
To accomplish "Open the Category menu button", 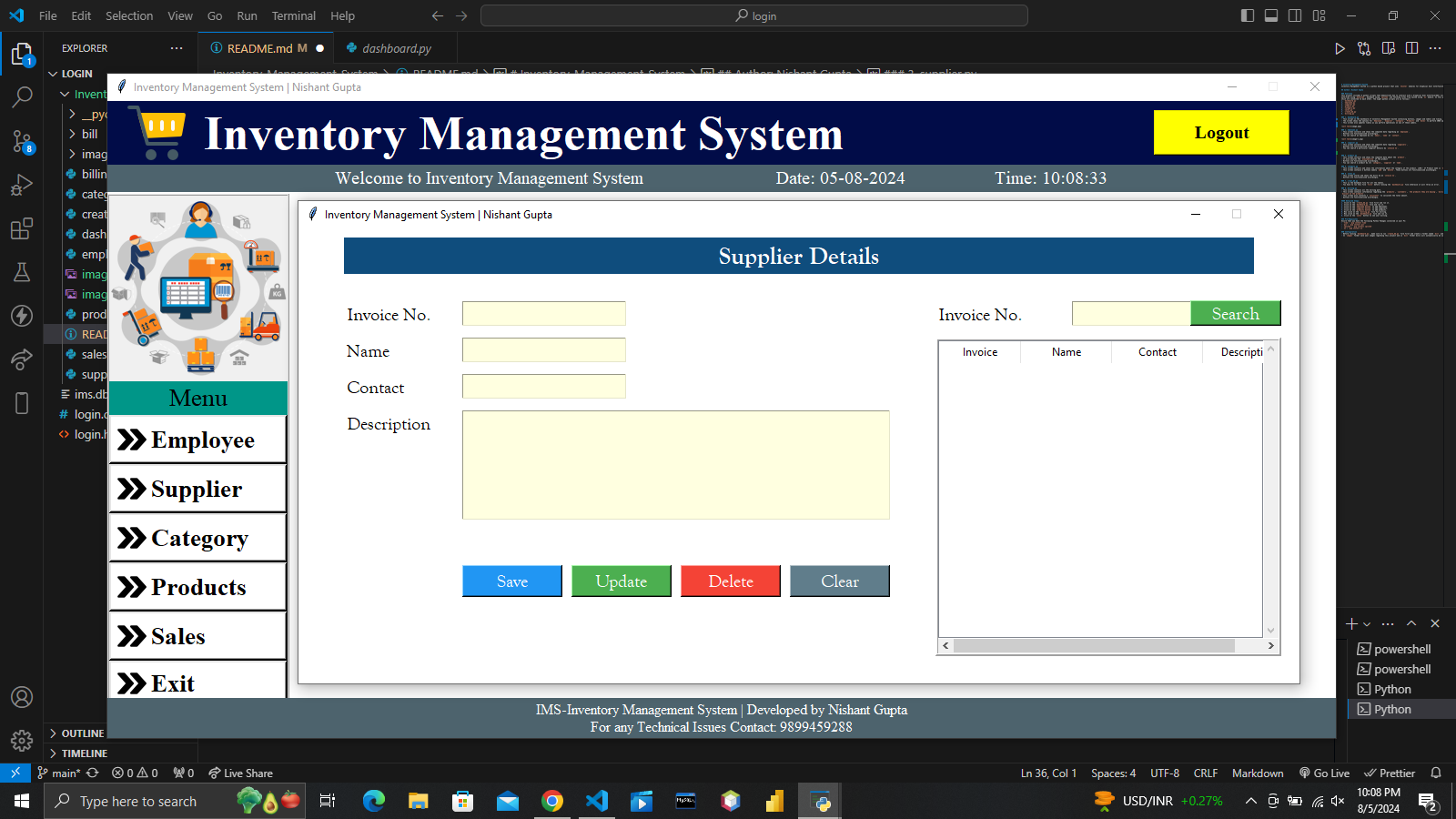I will click(x=197, y=538).
